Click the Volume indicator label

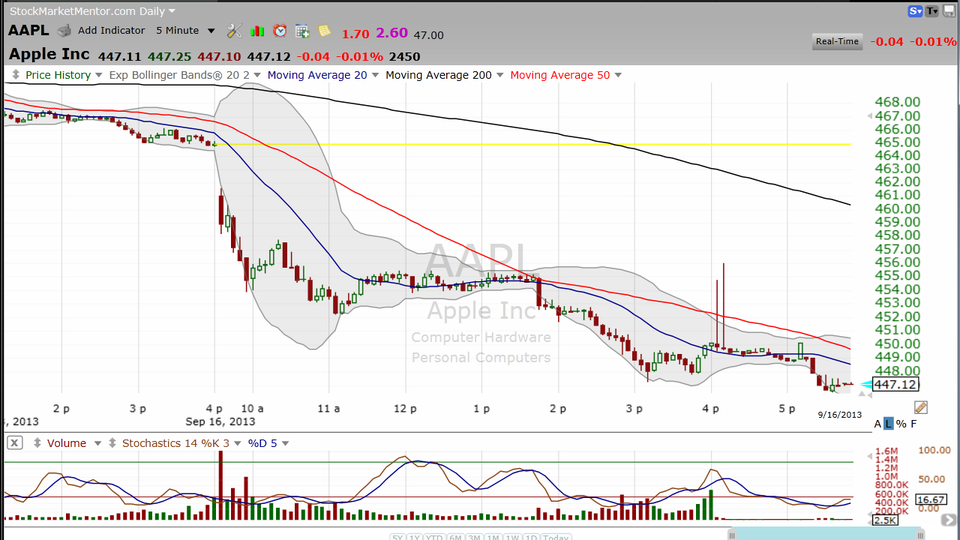click(66, 443)
